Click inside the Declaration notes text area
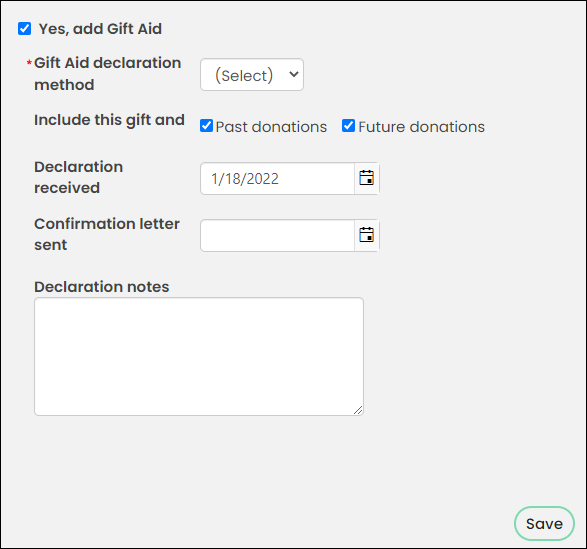Screen dimensions: 587x549 pos(199,357)
